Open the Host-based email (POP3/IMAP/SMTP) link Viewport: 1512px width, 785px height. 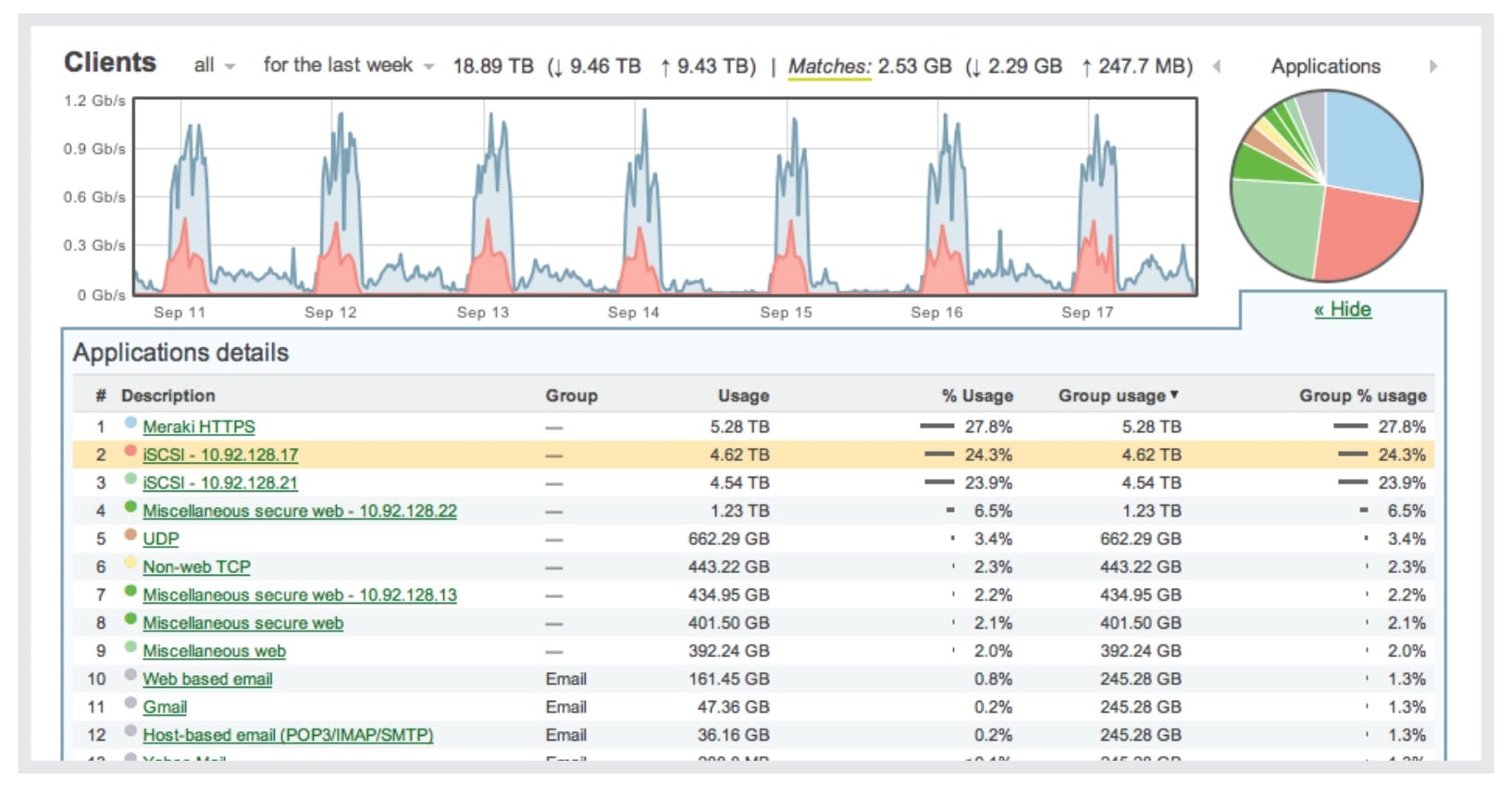(288, 735)
